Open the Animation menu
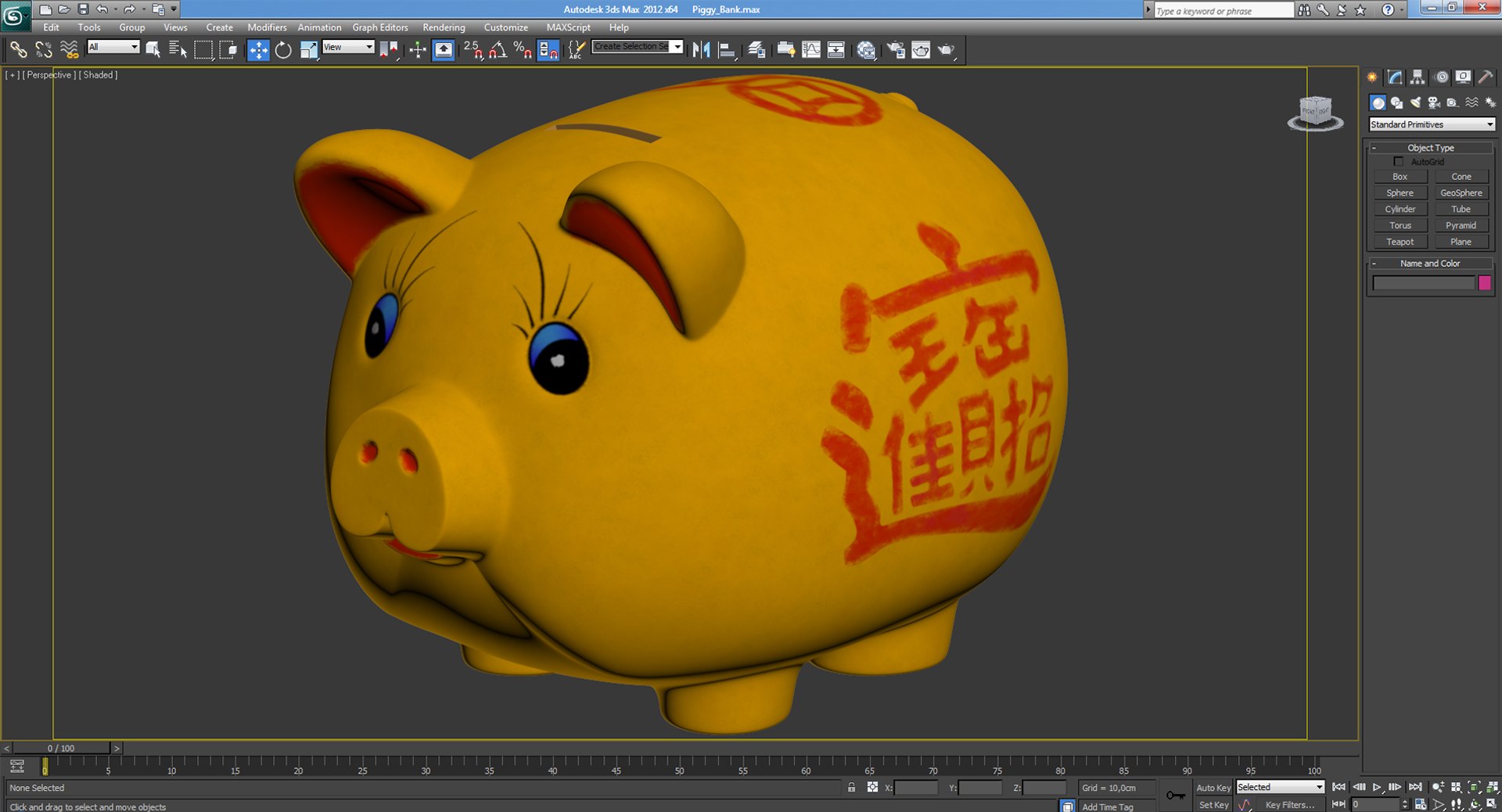Screen dimensions: 1502x812 point(319,27)
